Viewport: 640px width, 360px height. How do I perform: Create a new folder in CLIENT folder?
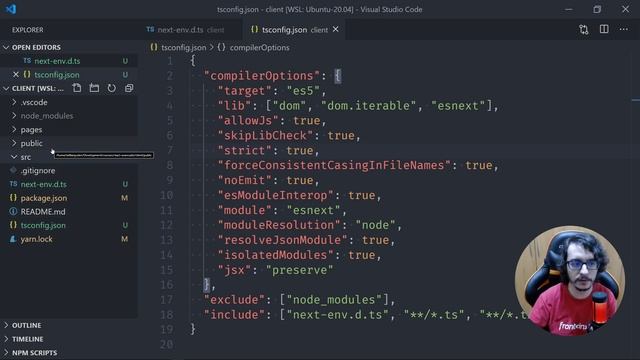pos(94,88)
